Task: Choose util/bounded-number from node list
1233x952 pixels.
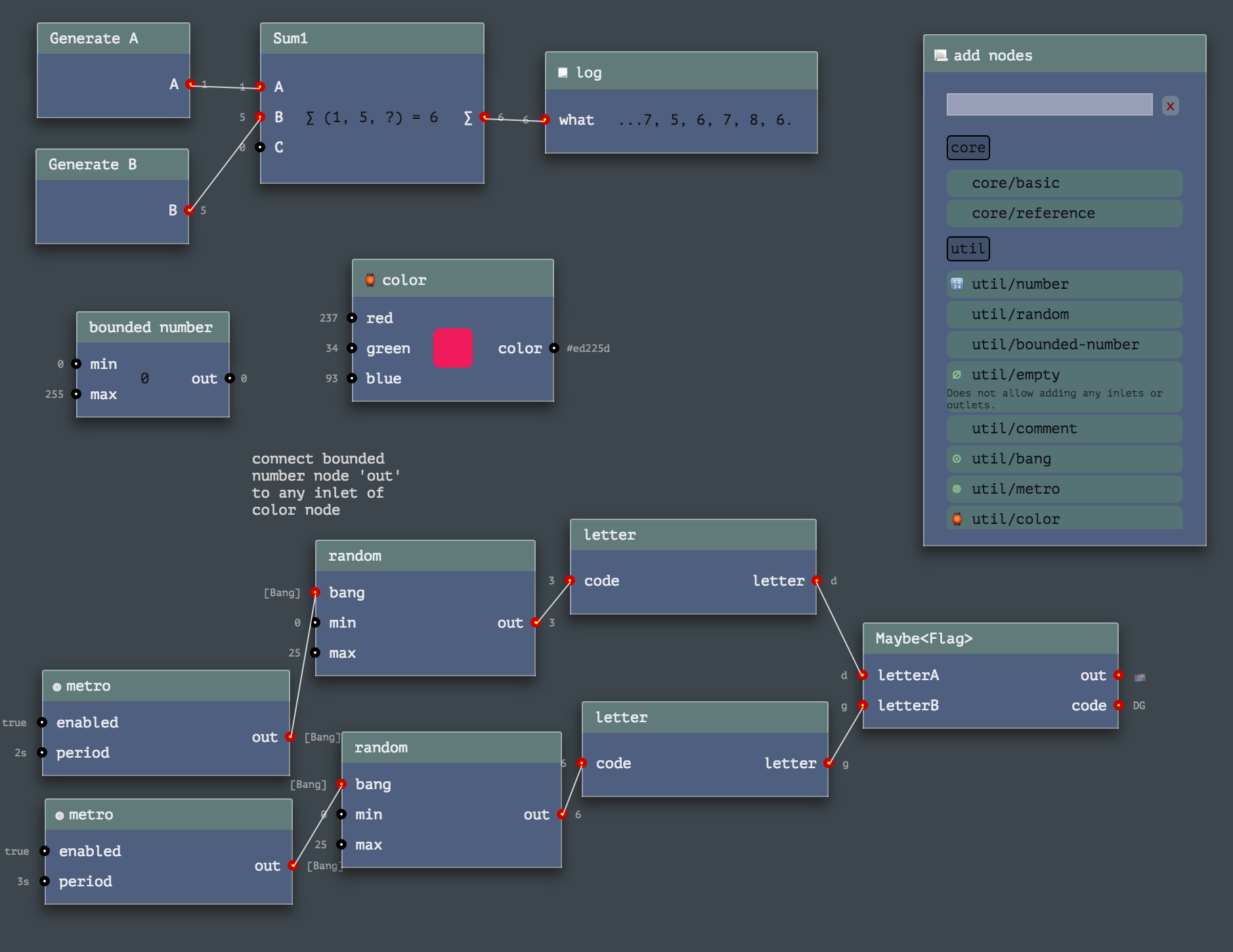Action: [1064, 345]
